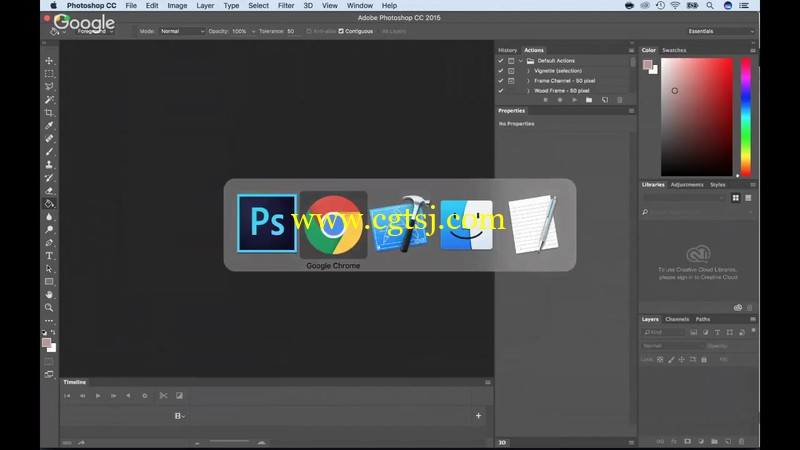Screen dimensions: 800x450
Task: Select the Move tool
Action: (49, 61)
